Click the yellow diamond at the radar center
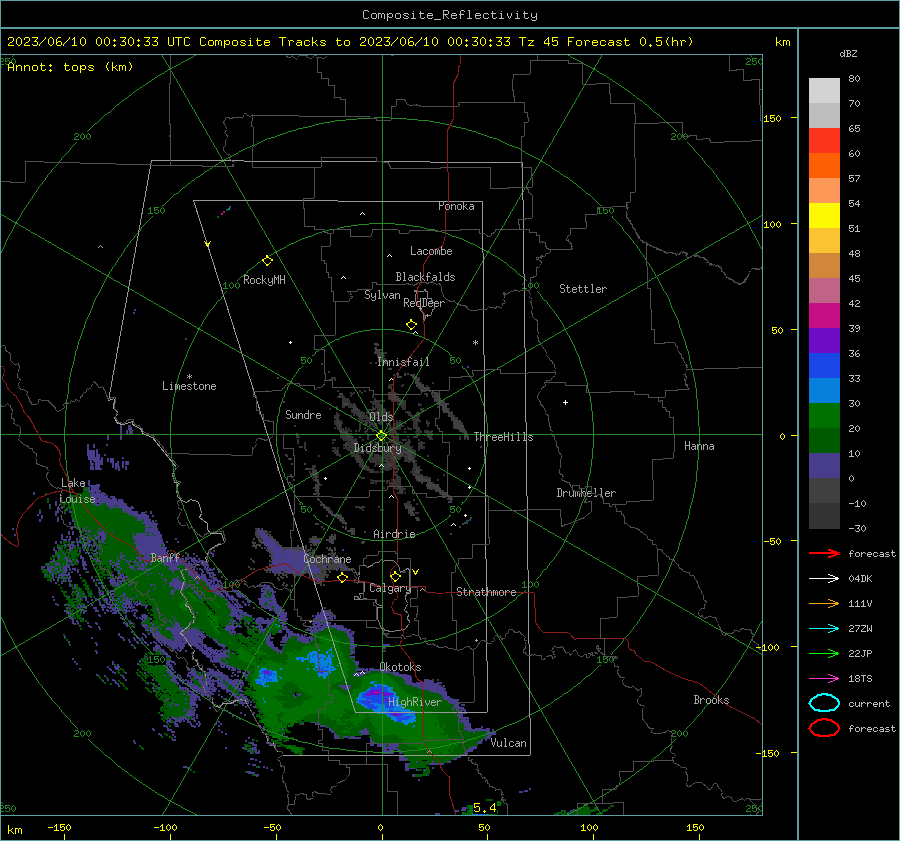Screen dimensions: 900x841 point(381,436)
